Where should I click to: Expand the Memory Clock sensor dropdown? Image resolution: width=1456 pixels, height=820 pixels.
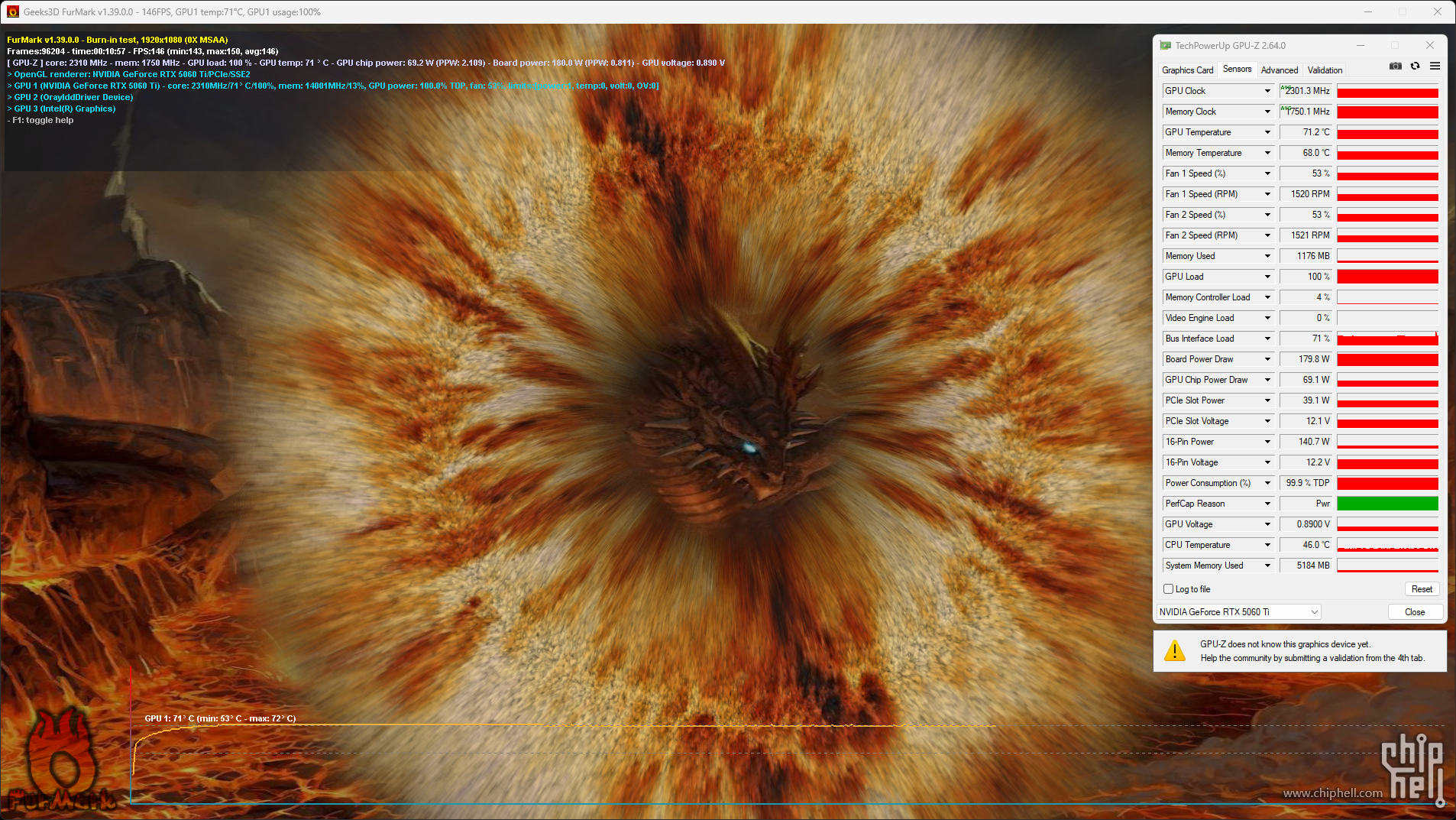click(x=1267, y=112)
